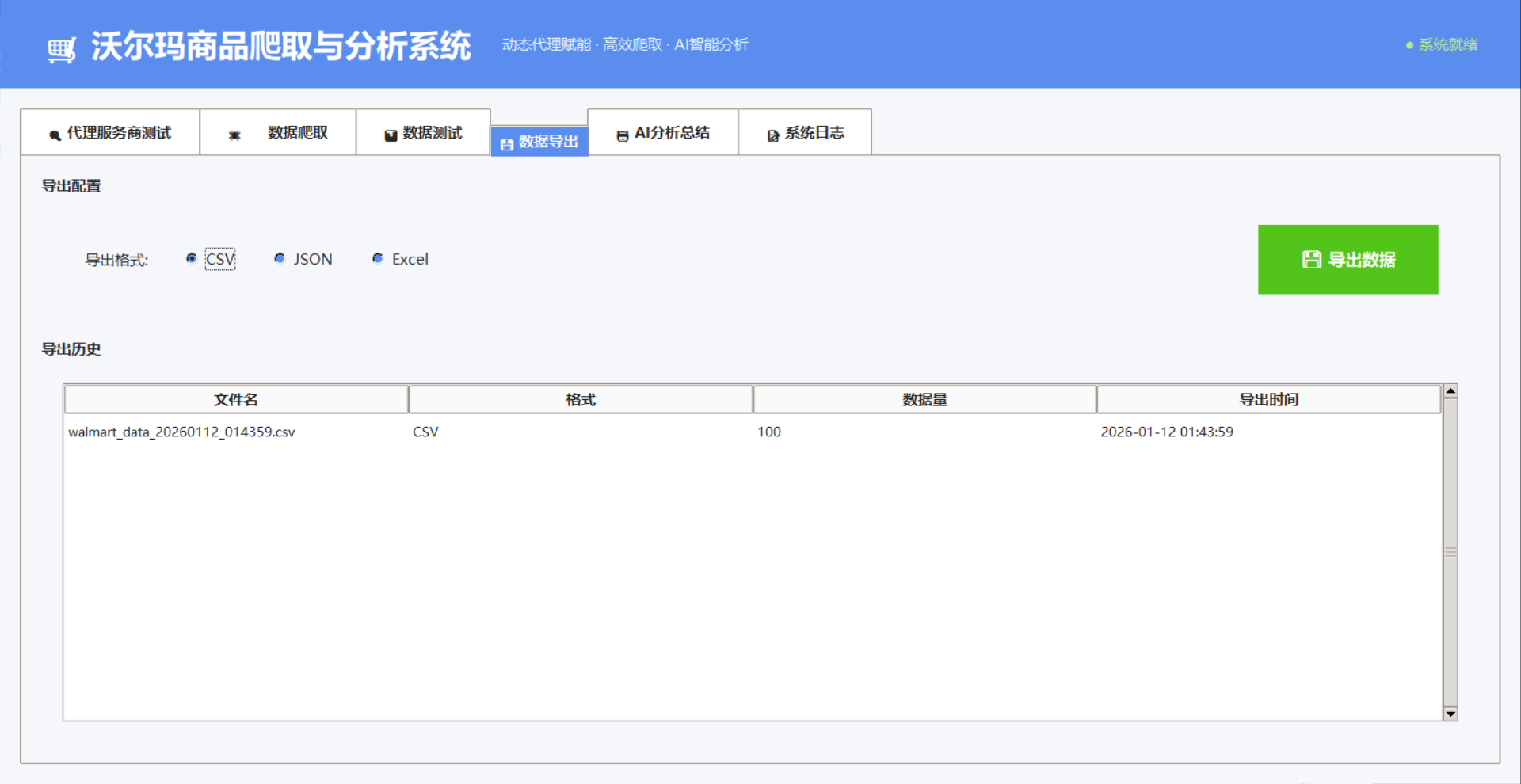Click the spider icon on data crawl tab

point(234,135)
